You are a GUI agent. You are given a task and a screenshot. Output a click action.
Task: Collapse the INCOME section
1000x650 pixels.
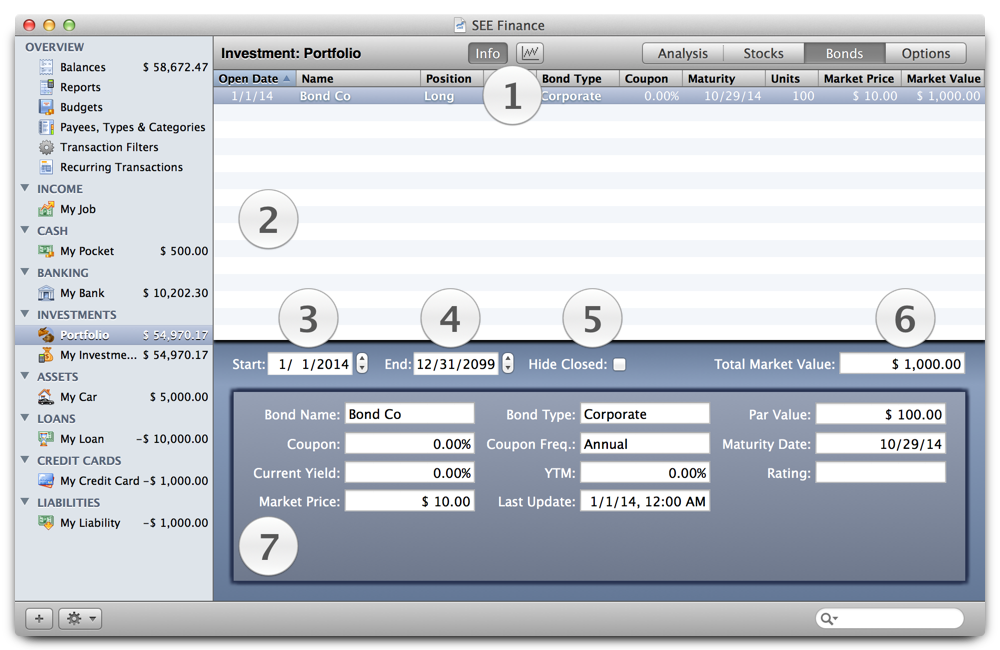click(x=26, y=188)
